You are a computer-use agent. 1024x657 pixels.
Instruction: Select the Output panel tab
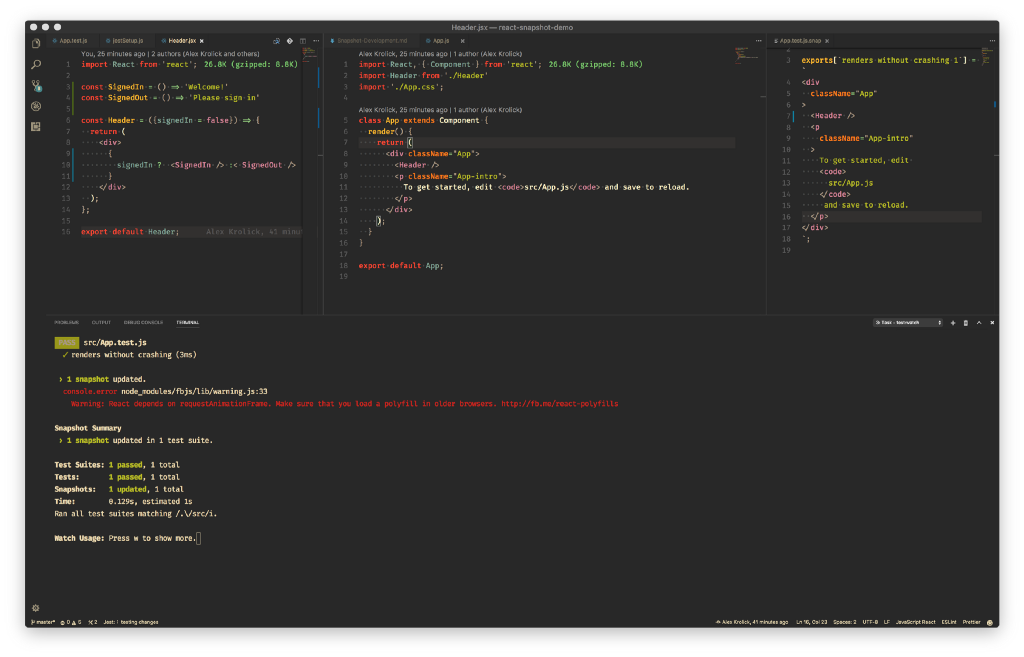click(101, 323)
